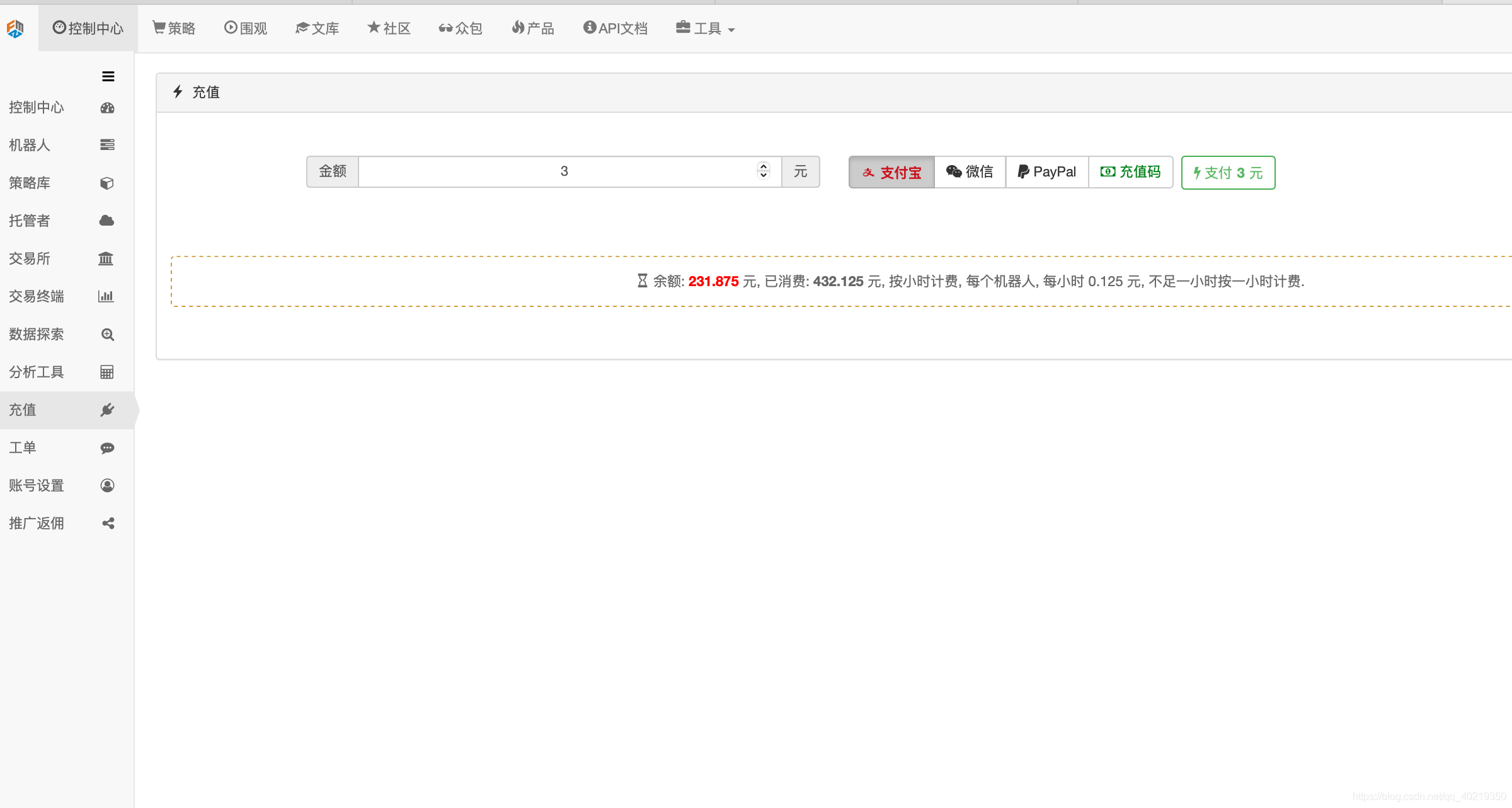Click the cube icon beside 策略库
The height and width of the screenshot is (808, 1512).
(107, 183)
